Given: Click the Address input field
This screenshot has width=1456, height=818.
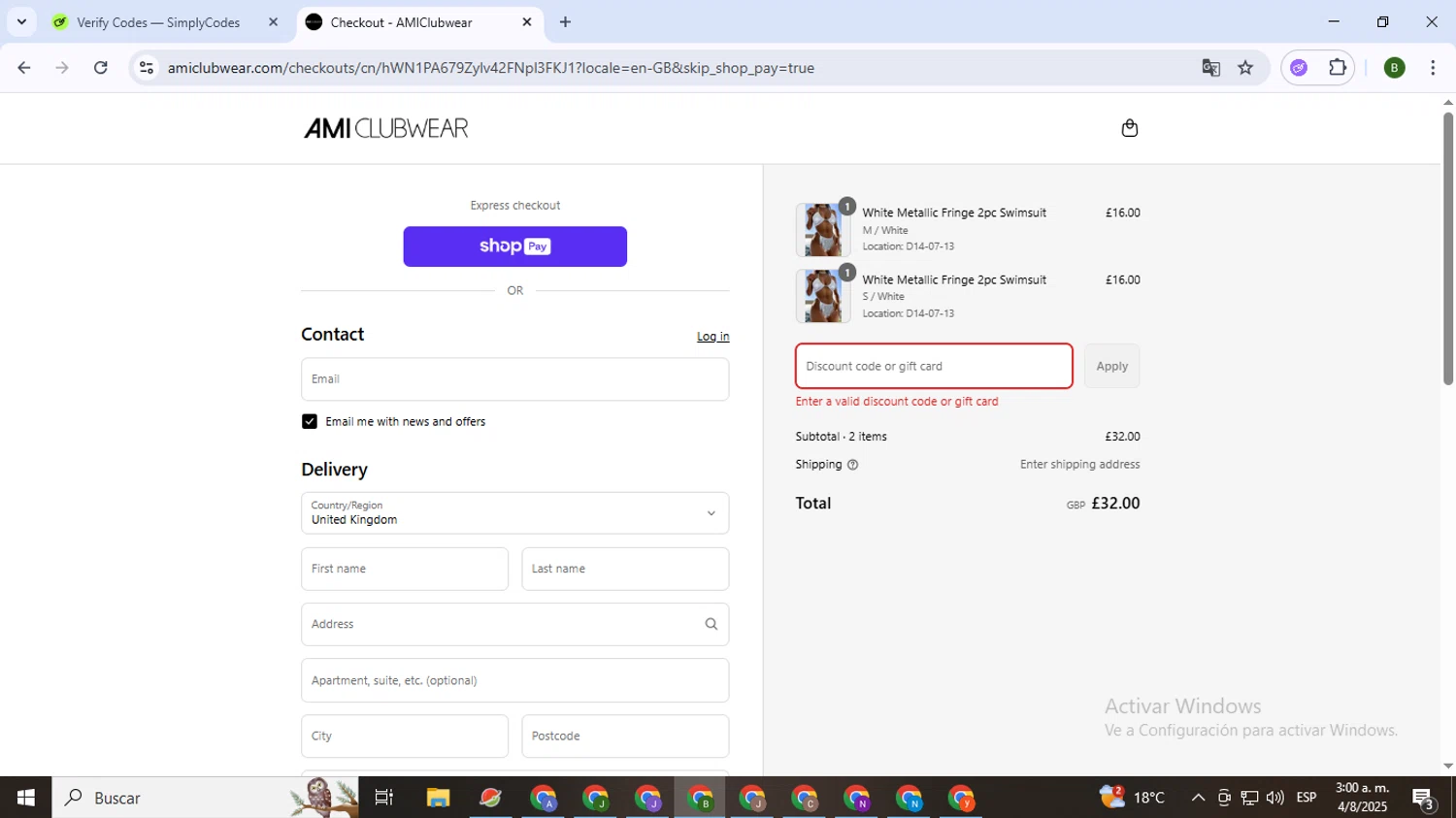Looking at the screenshot, I should (x=514, y=624).
